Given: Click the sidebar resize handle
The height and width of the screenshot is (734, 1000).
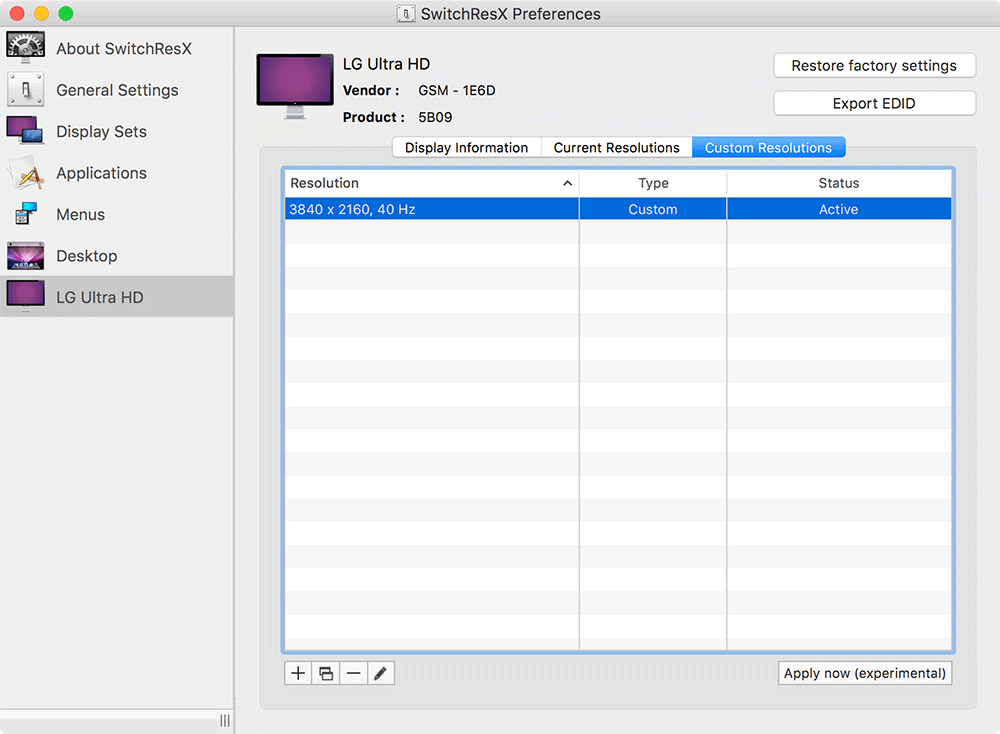Looking at the screenshot, I should (x=225, y=721).
